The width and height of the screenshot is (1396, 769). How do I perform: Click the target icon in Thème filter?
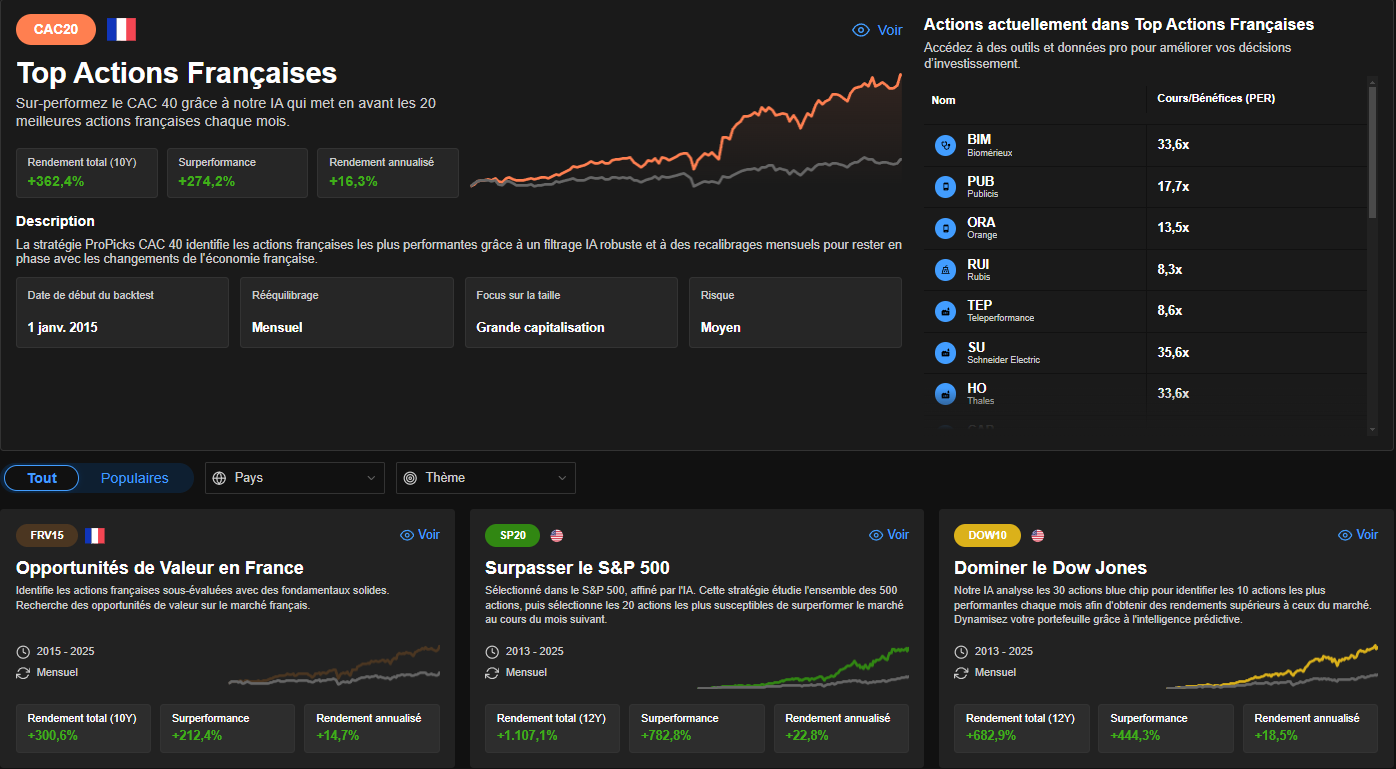[x=410, y=478]
